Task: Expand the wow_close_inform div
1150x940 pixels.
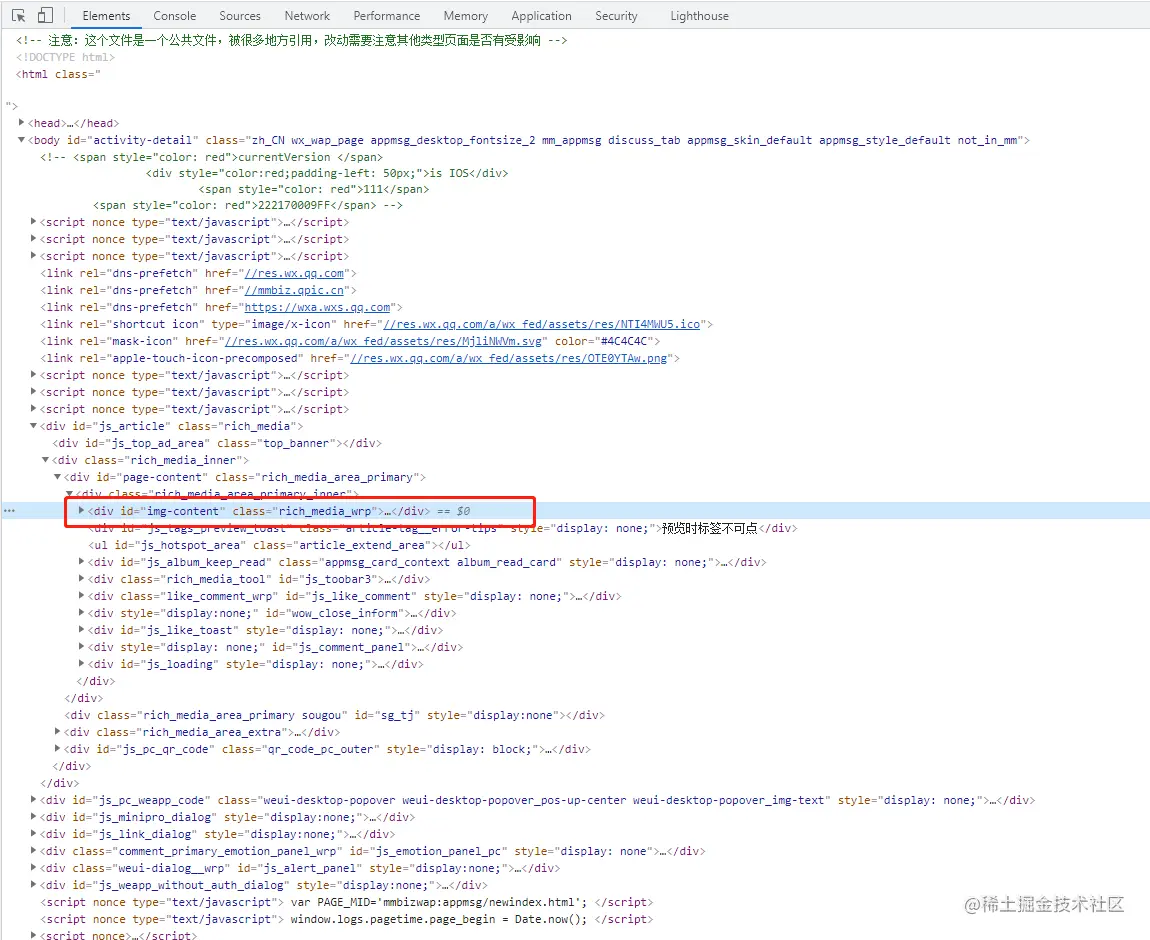Action: (x=81, y=612)
